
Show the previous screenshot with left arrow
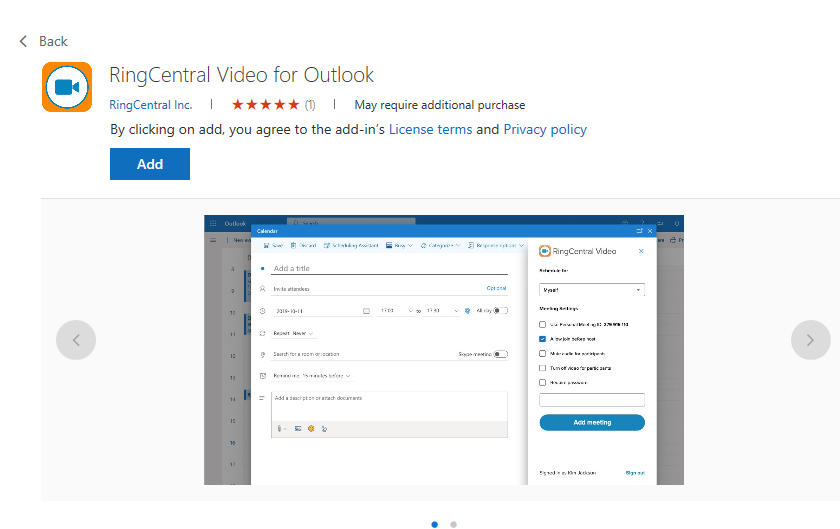[x=76, y=340]
